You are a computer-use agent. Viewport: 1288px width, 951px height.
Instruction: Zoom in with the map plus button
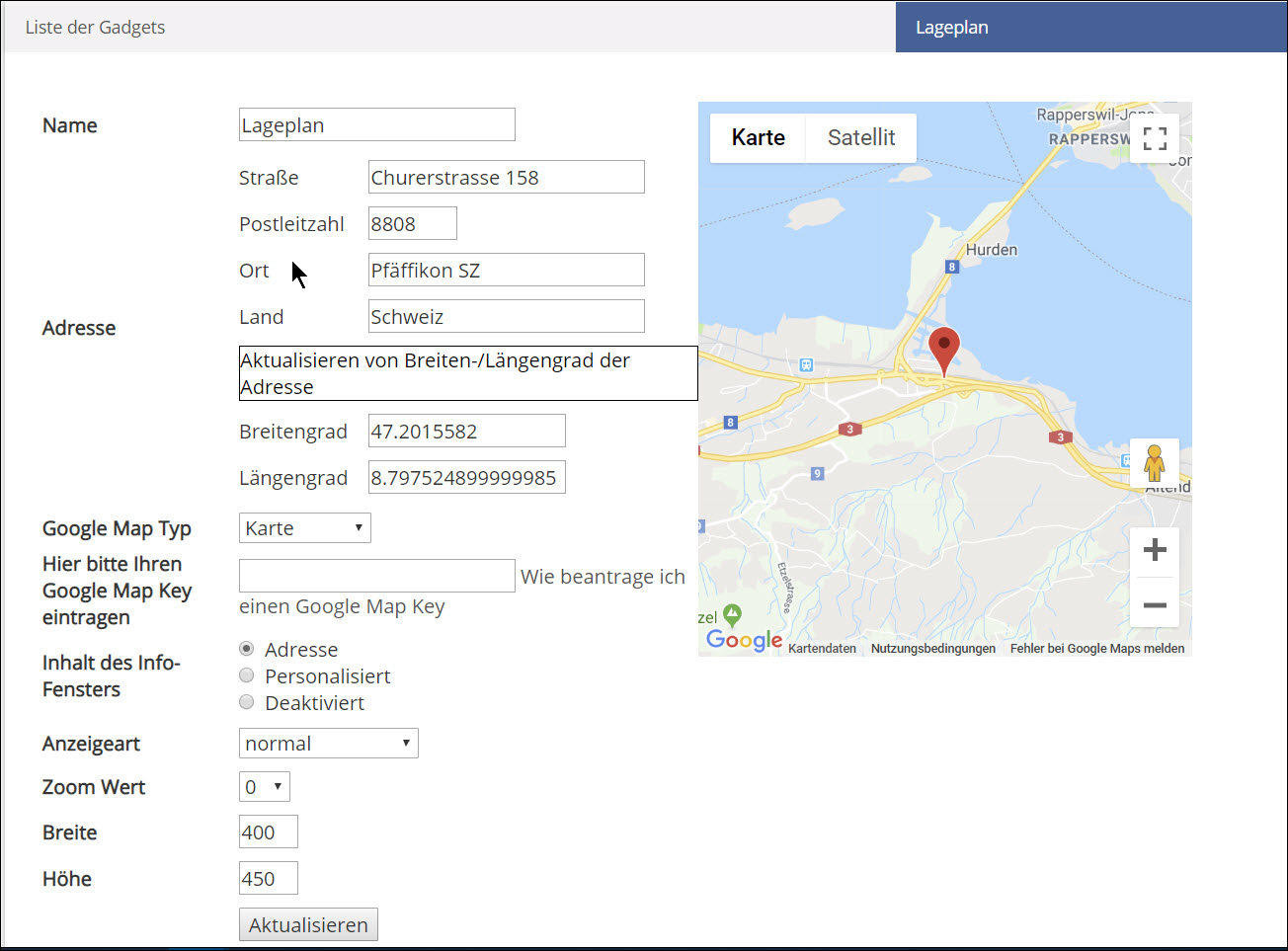coord(1155,550)
